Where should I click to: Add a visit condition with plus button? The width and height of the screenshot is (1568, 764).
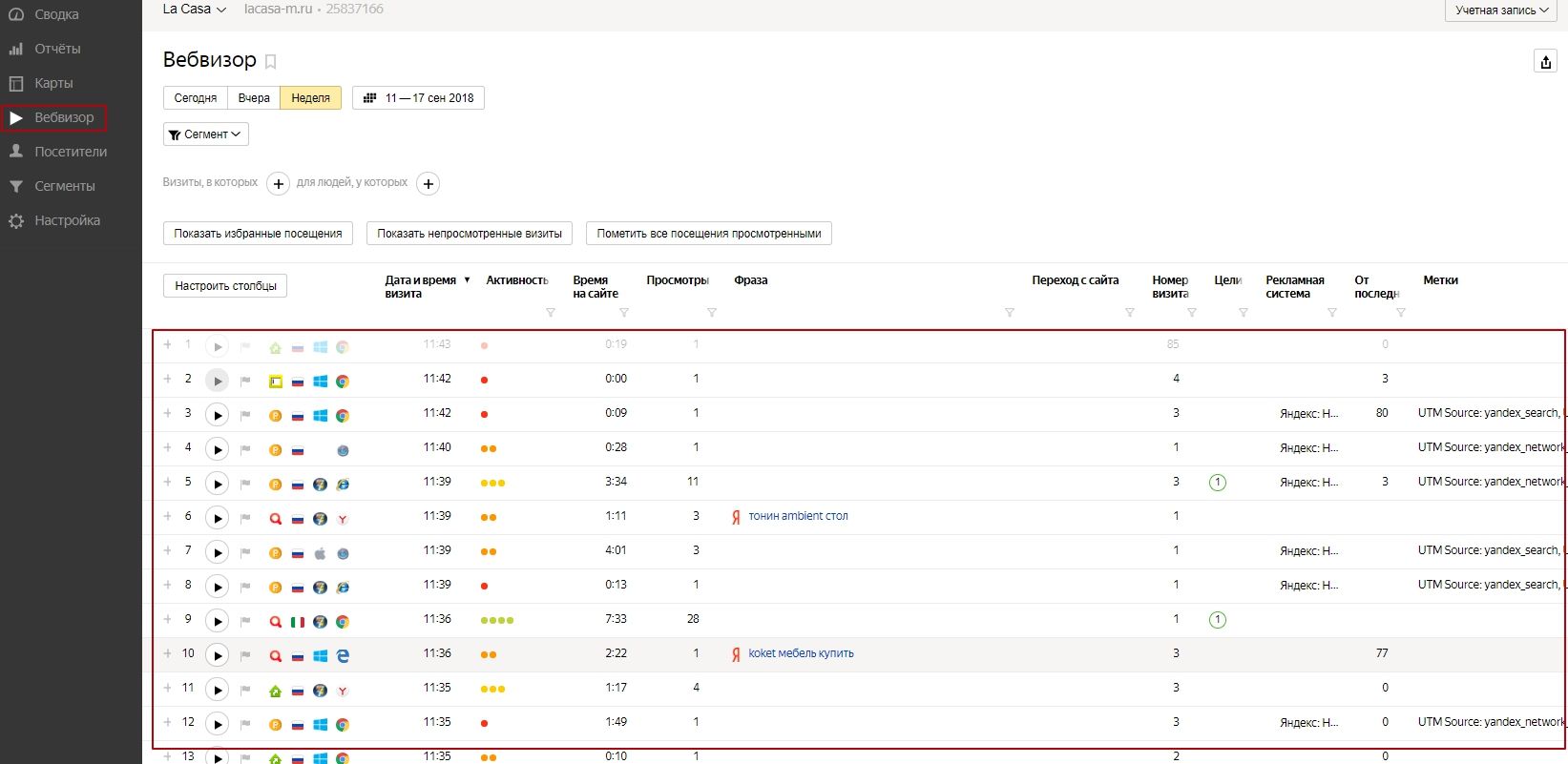coord(278,184)
